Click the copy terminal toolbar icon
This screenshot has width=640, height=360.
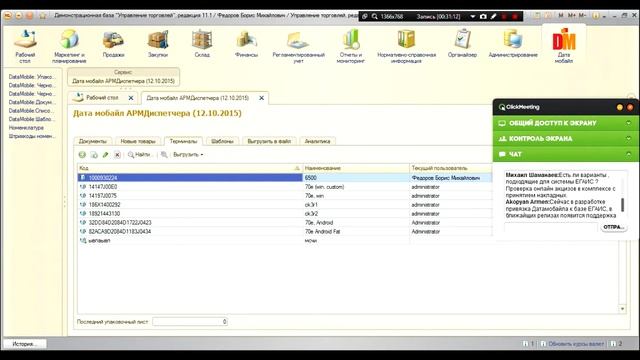94,155
